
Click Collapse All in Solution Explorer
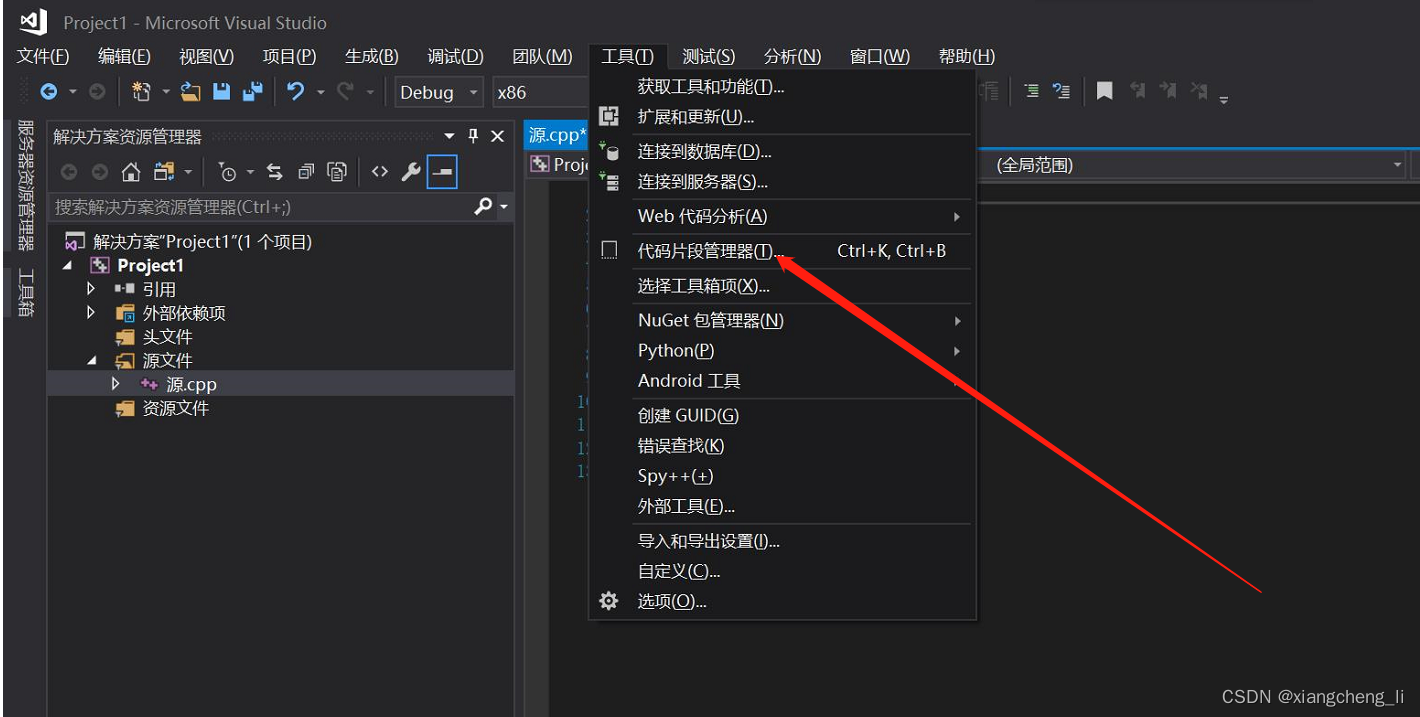(309, 171)
